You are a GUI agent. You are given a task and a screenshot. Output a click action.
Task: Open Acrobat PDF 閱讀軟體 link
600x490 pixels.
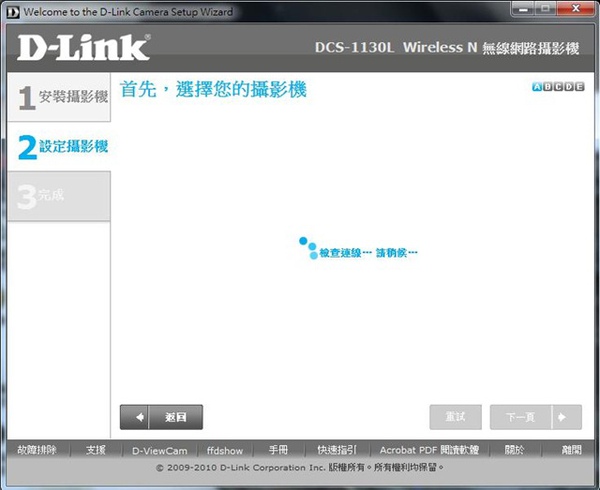point(429,450)
